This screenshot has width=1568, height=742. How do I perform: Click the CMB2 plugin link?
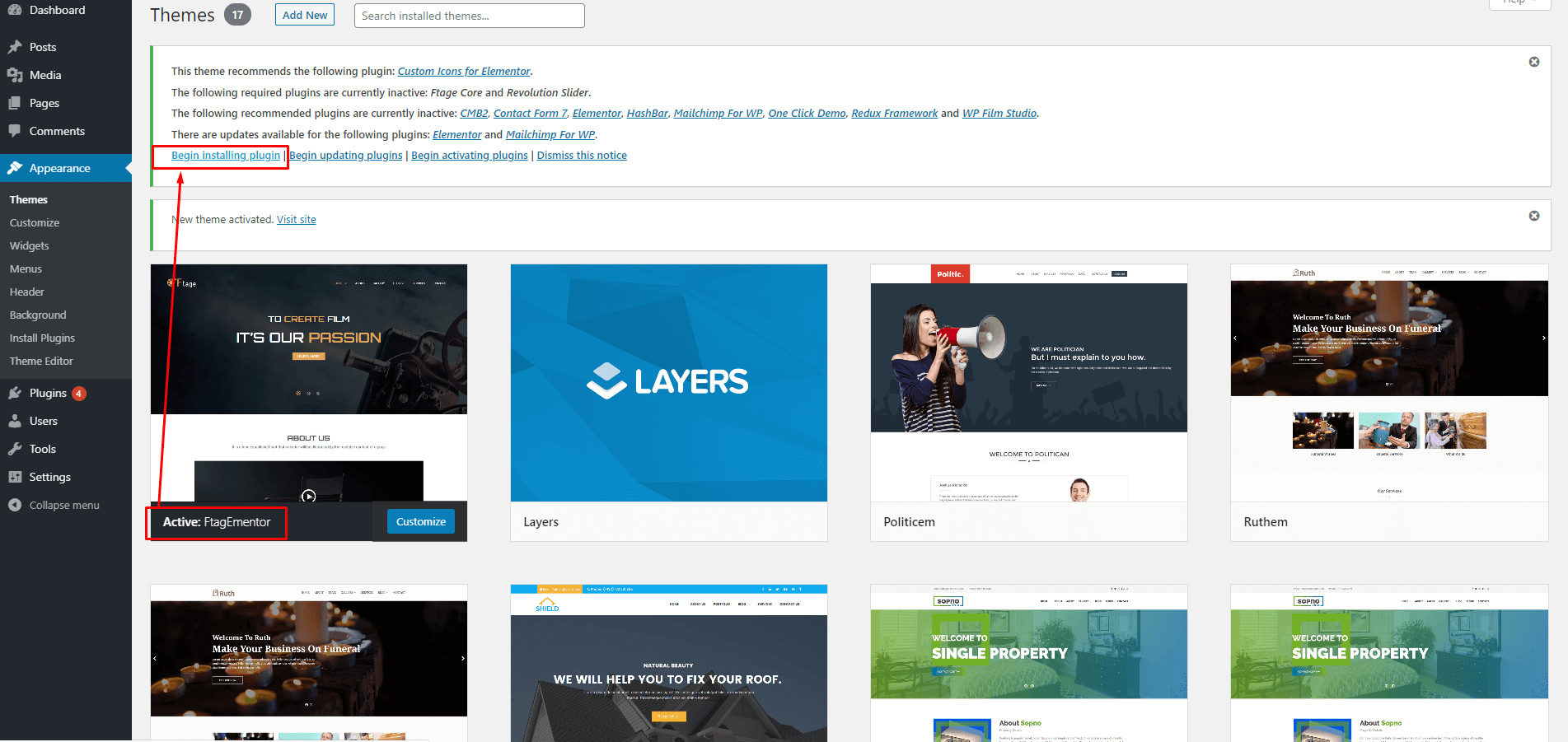tap(474, 114)
